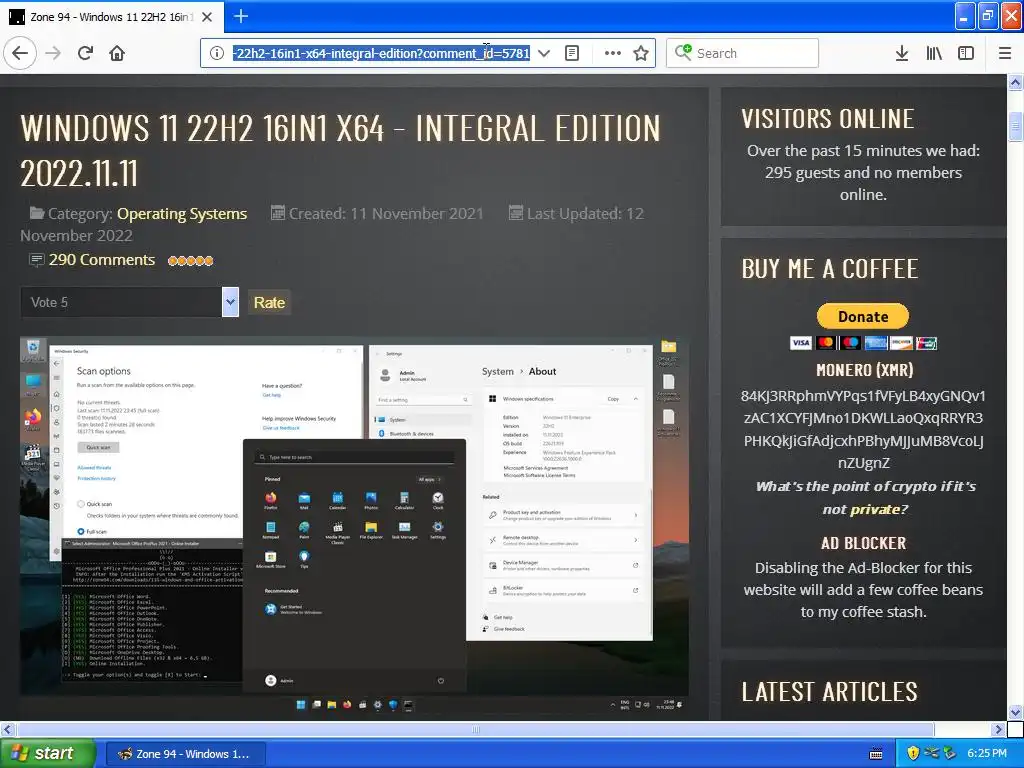Image resolution: width=1024 pixels, height=768 pixels.
Task: Click the horizontal scrollbar left arrow
Action: pyautogui.click(x=7, y=729)
